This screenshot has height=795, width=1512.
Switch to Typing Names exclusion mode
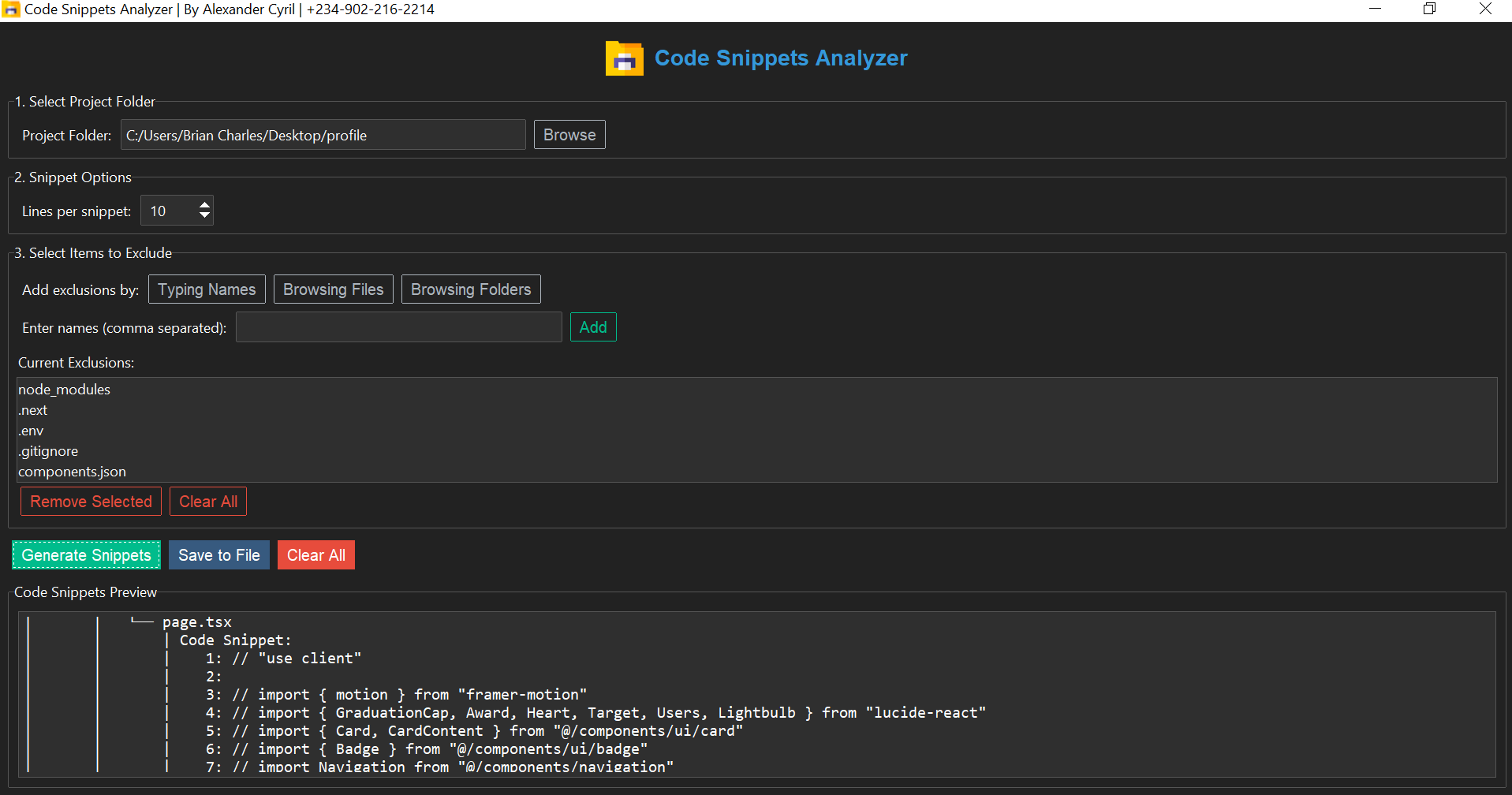207,289
